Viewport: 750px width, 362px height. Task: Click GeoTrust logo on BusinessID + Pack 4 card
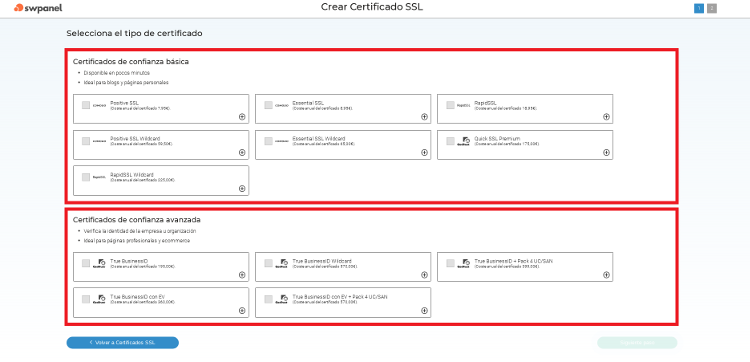tap(463, 263)
